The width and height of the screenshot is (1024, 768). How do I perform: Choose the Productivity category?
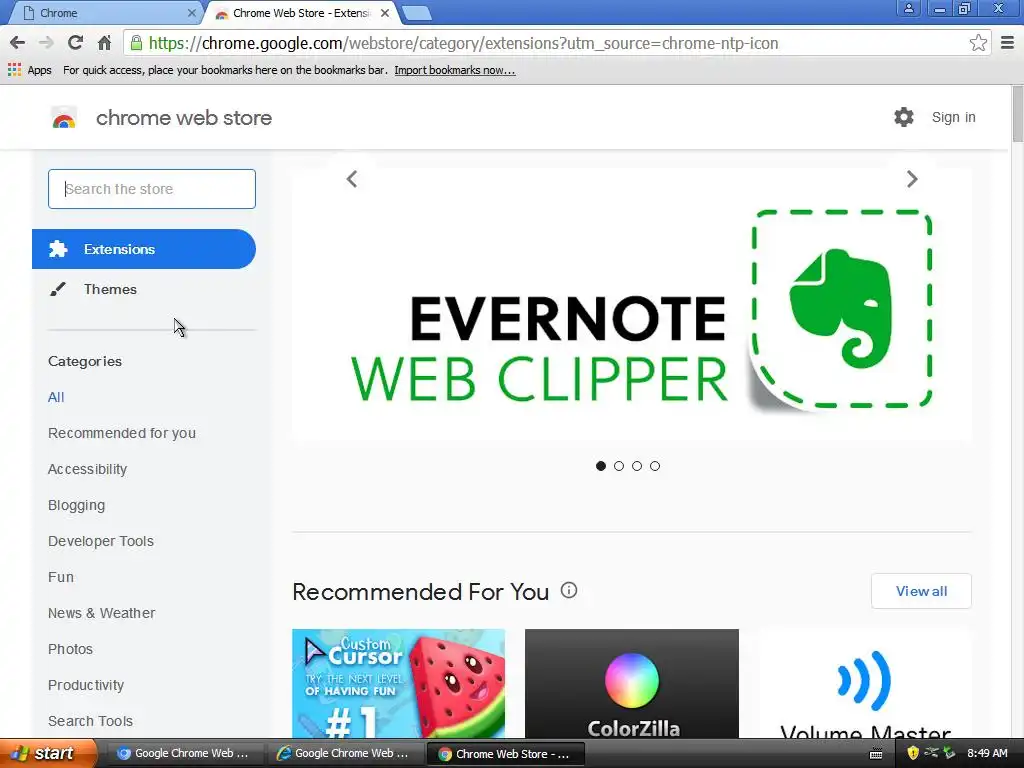pyautogui.click(x=86, y=685)
